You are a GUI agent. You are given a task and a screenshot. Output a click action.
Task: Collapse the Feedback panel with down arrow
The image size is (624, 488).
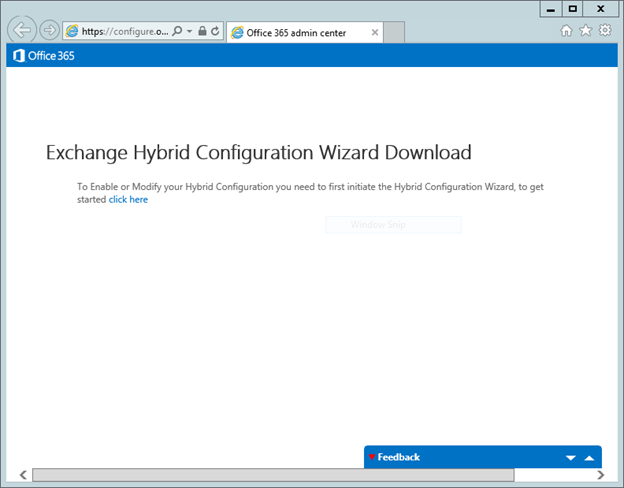coord(571,458)
